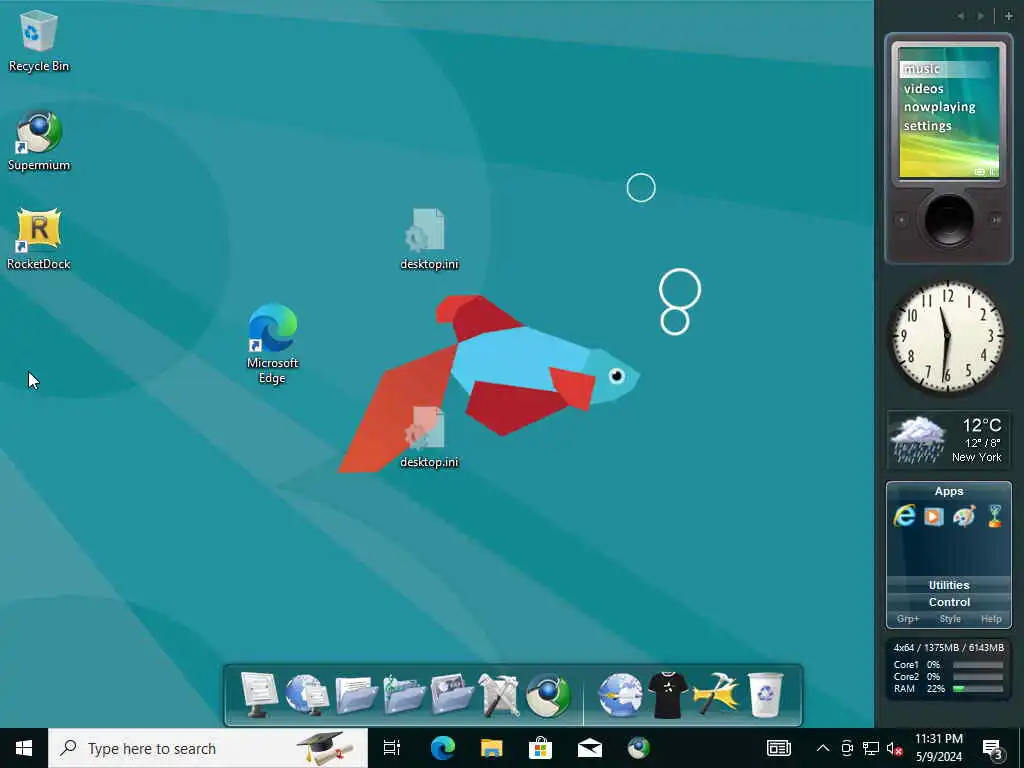Expand the Apps group header in launcher gadget
The image size is (1024, 768).
click(x=949, y=491)
